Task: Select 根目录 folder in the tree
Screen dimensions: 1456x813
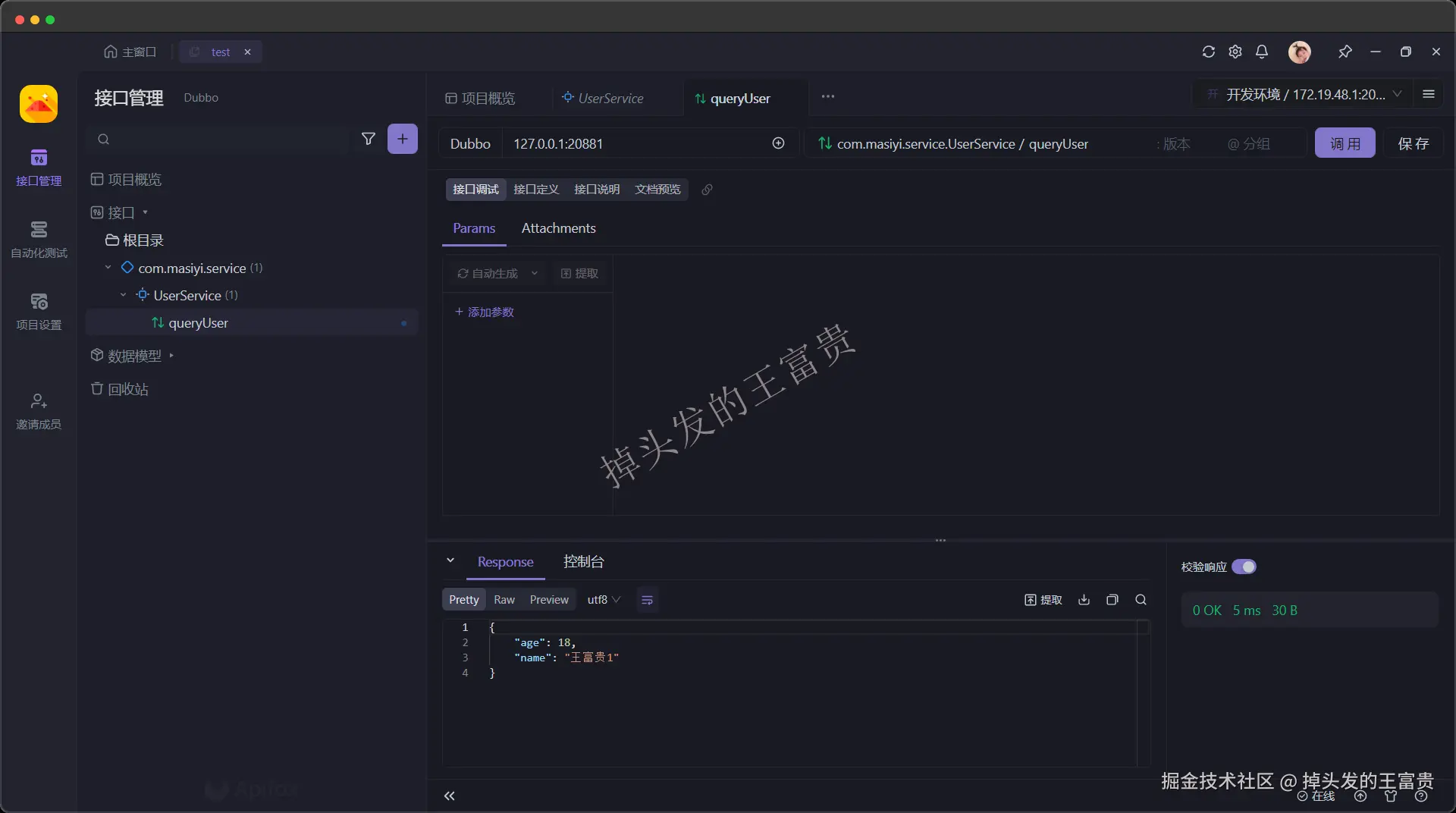Action: coord(134,240)
